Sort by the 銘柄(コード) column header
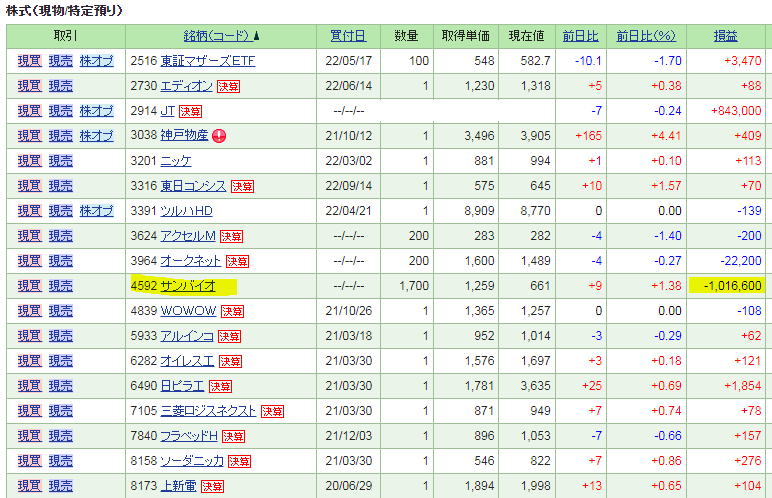 click(218, 36)
